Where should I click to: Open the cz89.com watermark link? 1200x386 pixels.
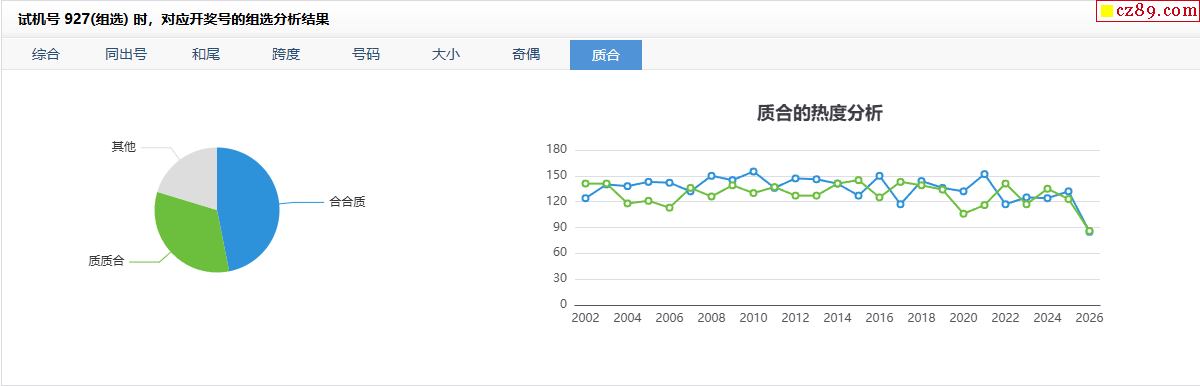click(1151, 11)
